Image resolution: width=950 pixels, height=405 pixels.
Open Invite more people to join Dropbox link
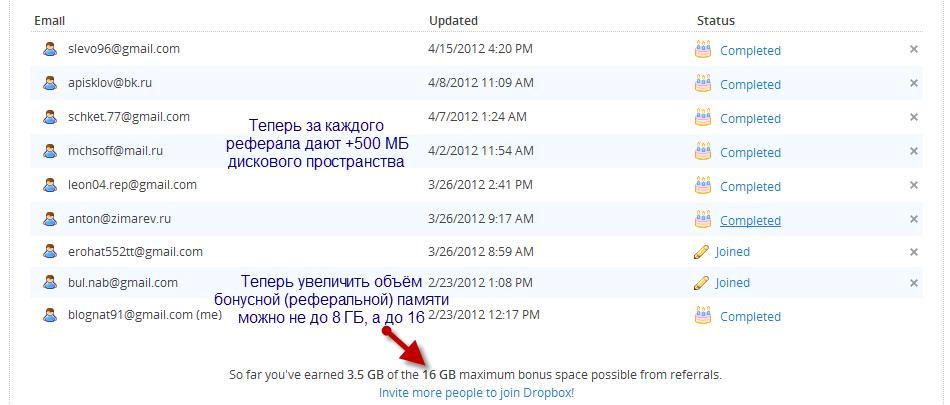476,393
